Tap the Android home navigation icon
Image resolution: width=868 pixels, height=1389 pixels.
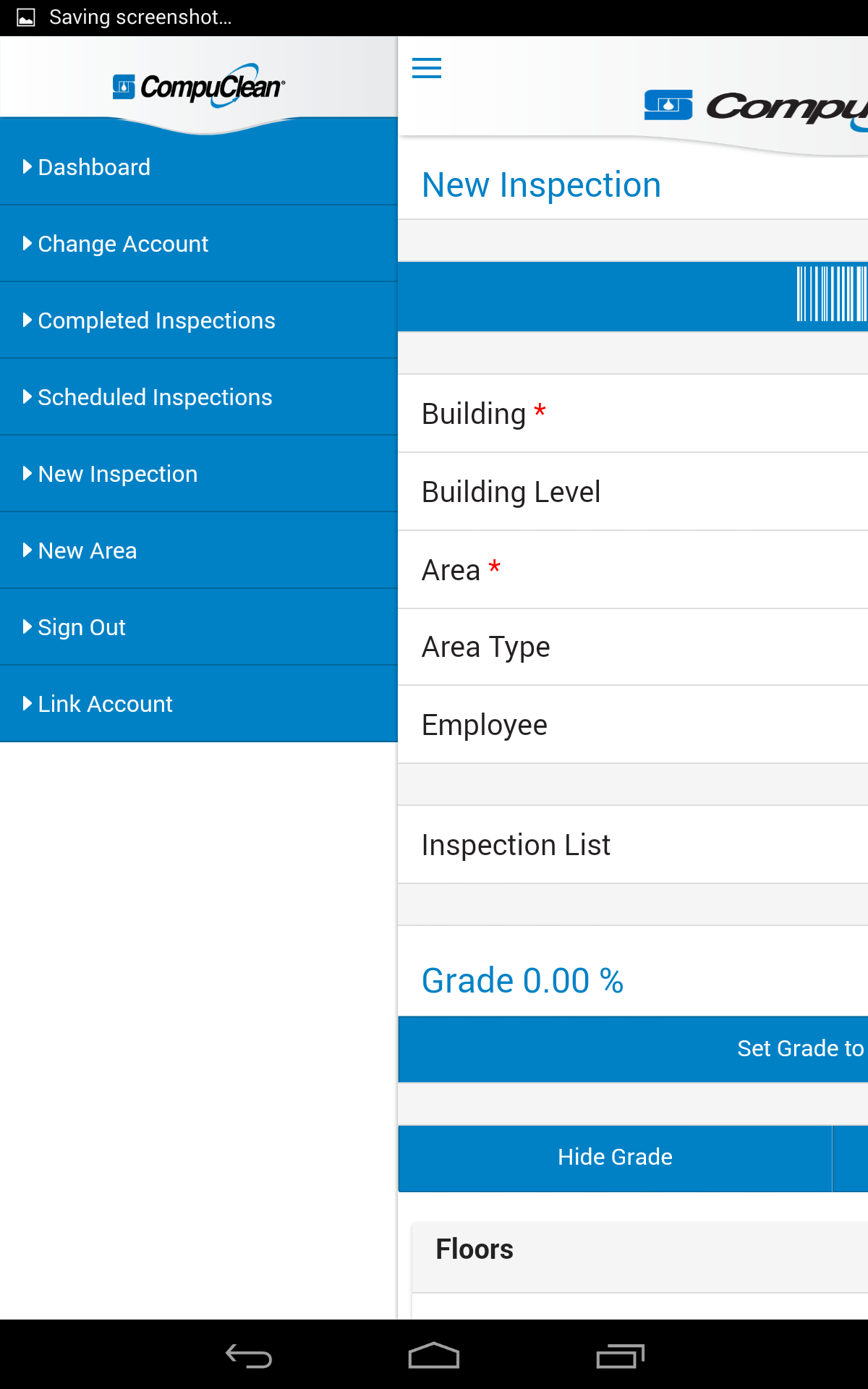click(433, 1356)
